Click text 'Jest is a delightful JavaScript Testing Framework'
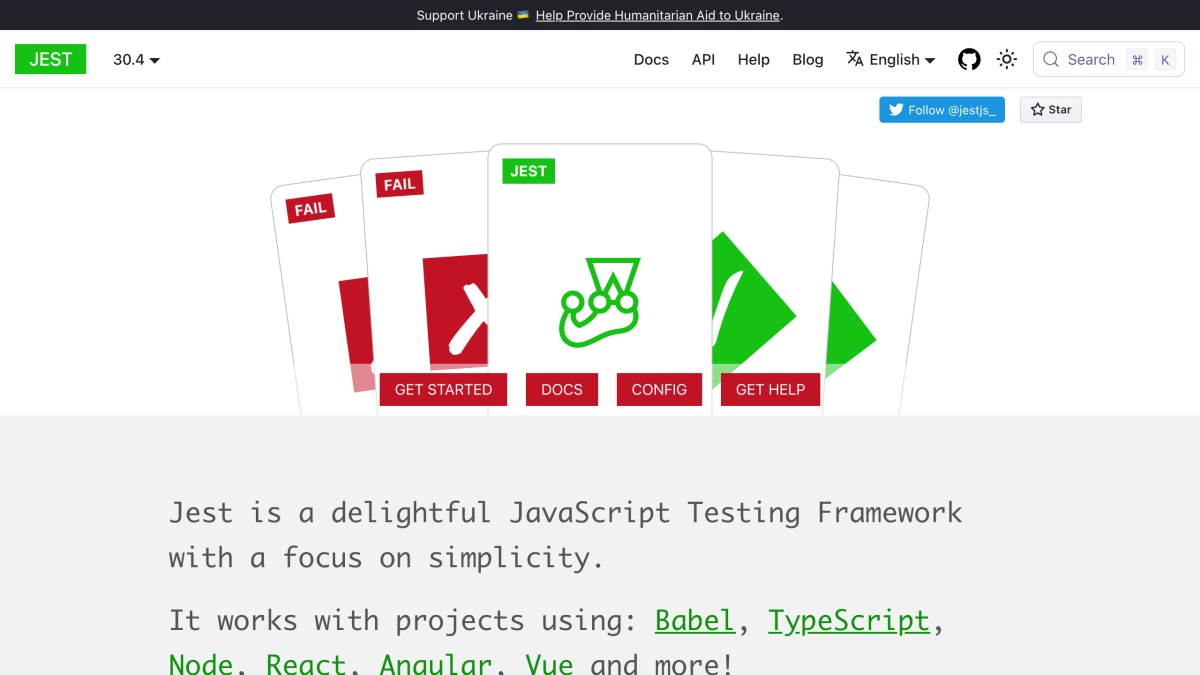1200x675 pixels. [x=565, y=513]
